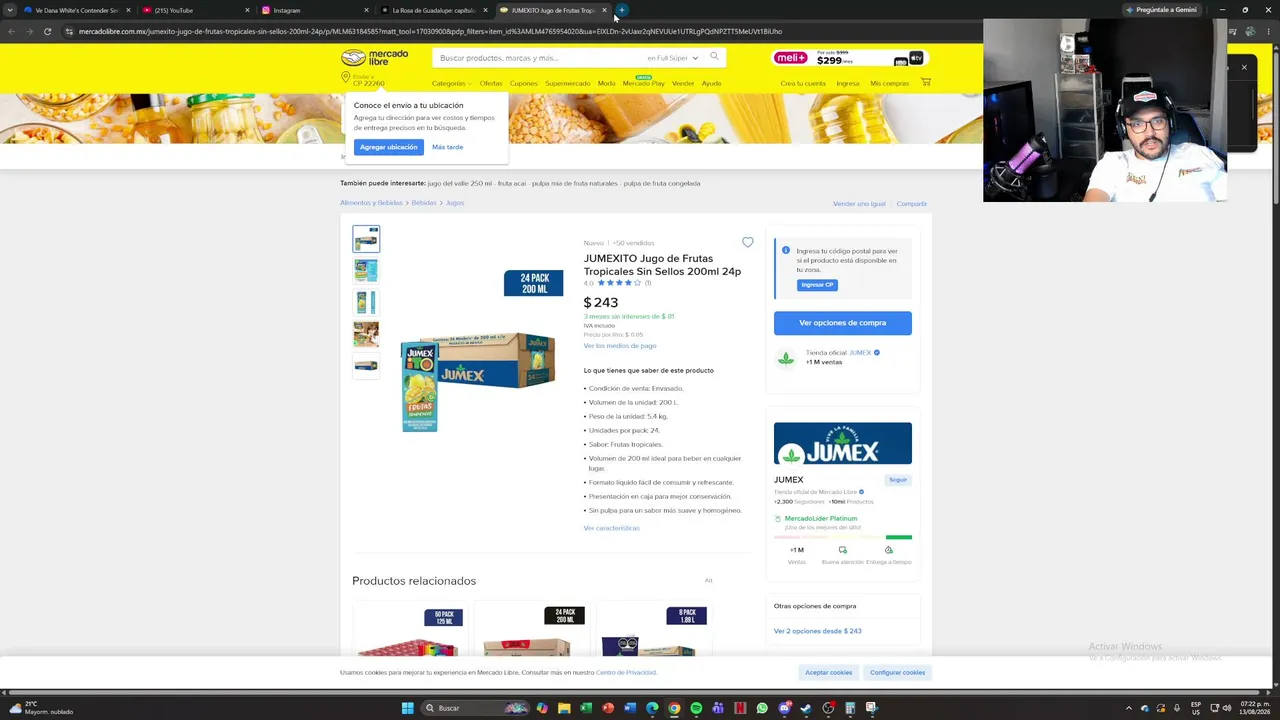
Task: Click the Bebidas breadcrumb link
Action: [x=424, y=203]
